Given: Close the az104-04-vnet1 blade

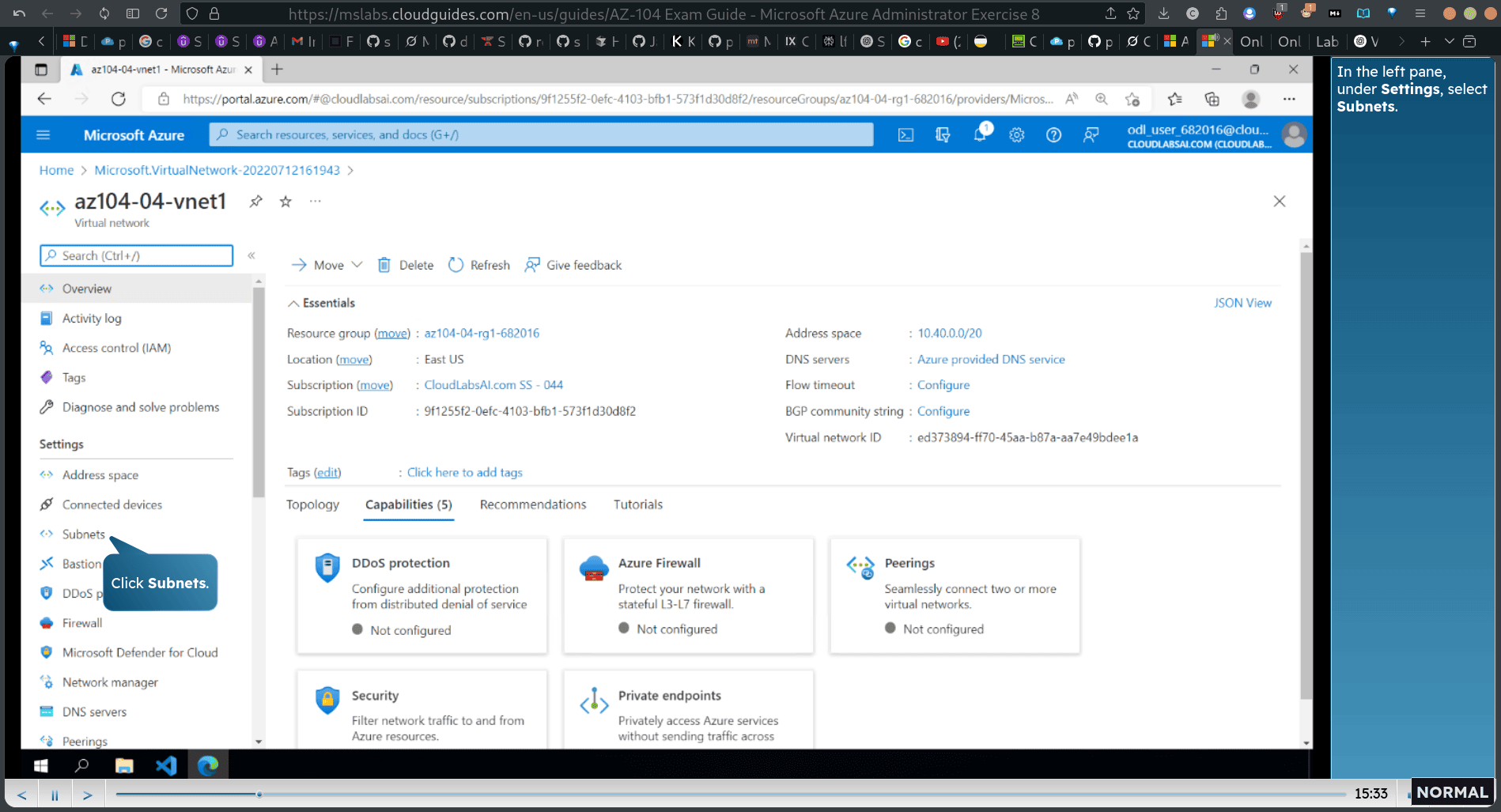Looking at the screenshot, I should coord(1280,202).
